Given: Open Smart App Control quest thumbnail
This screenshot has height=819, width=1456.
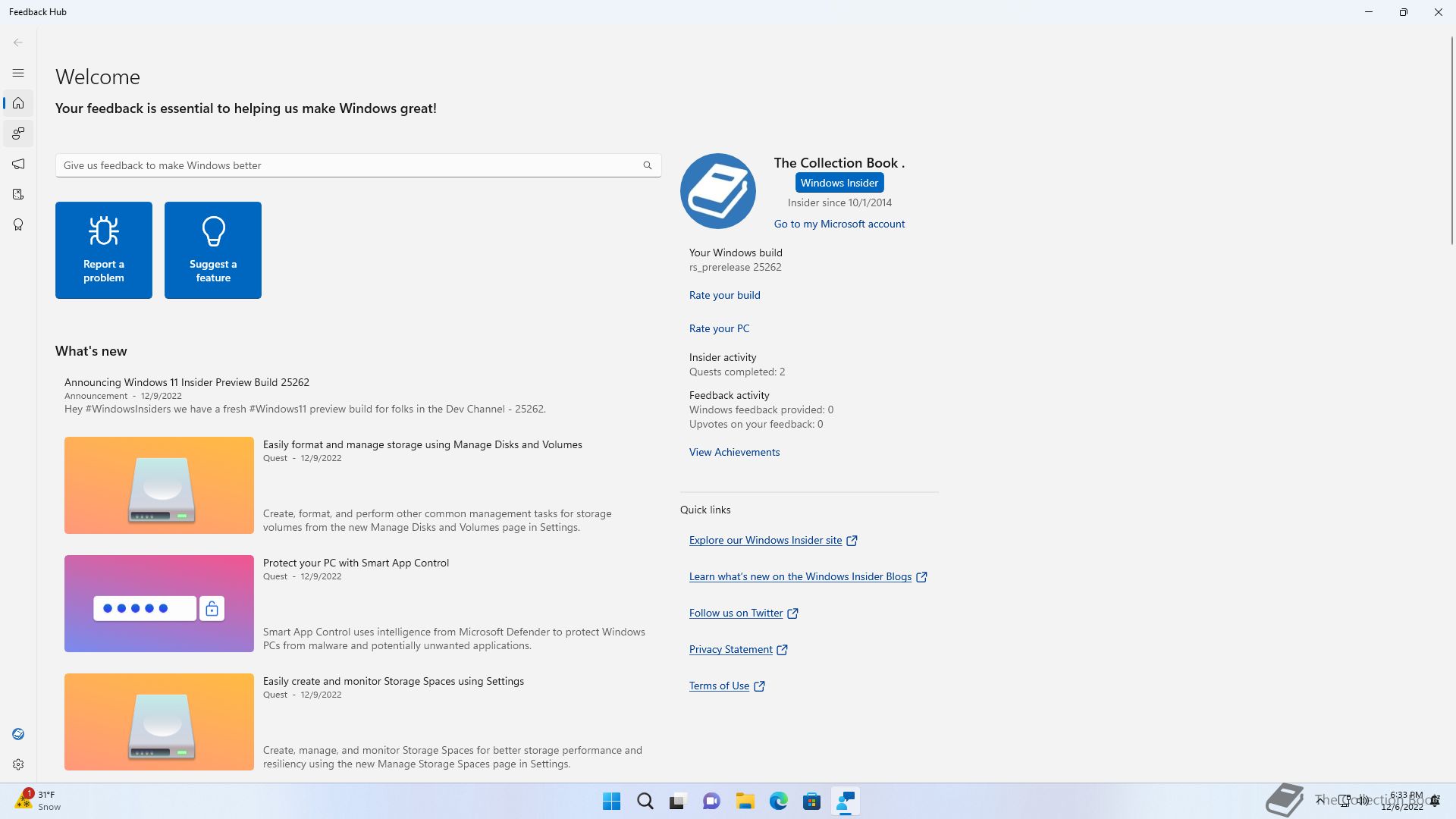Looking at the screenshot, I should coord(159,604).
